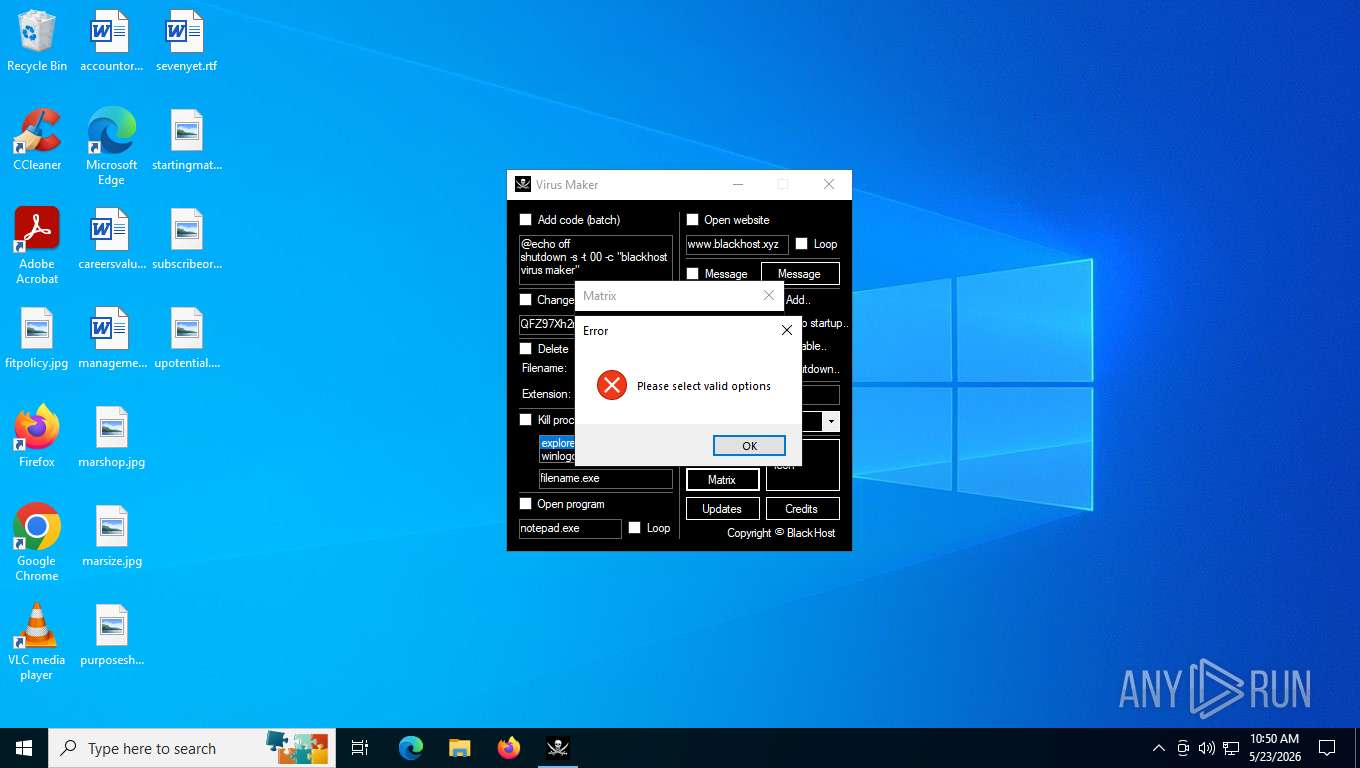The image size is (1360, 768).
Task: Click the Virus Maker title bar icon
Action: (x=523, y=184)
